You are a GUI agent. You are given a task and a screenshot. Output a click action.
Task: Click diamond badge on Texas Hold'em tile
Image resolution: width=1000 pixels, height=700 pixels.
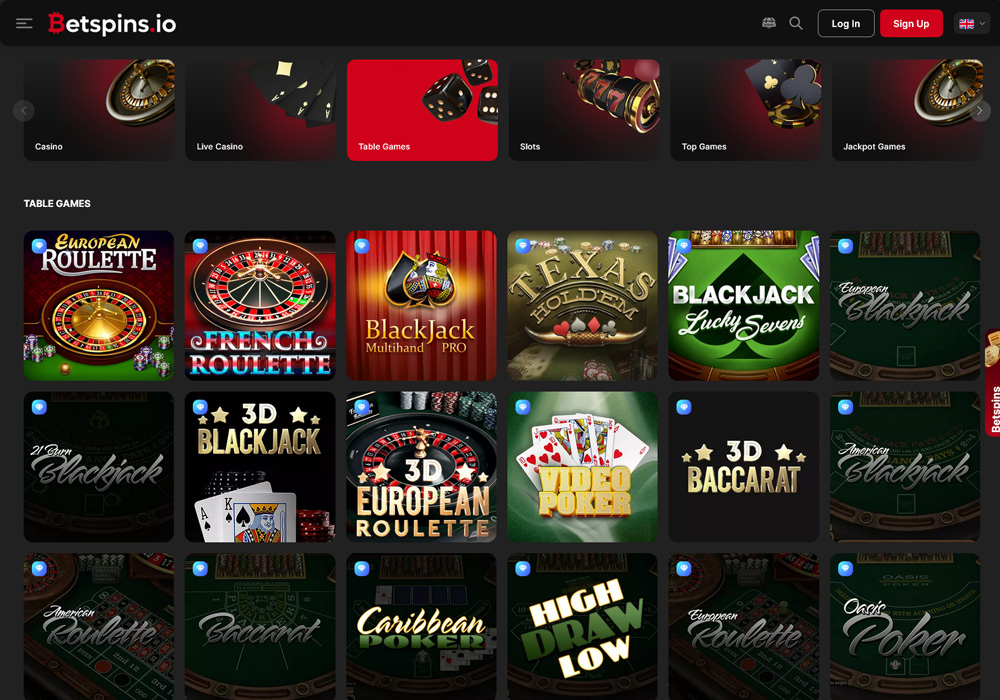(523, 246)
